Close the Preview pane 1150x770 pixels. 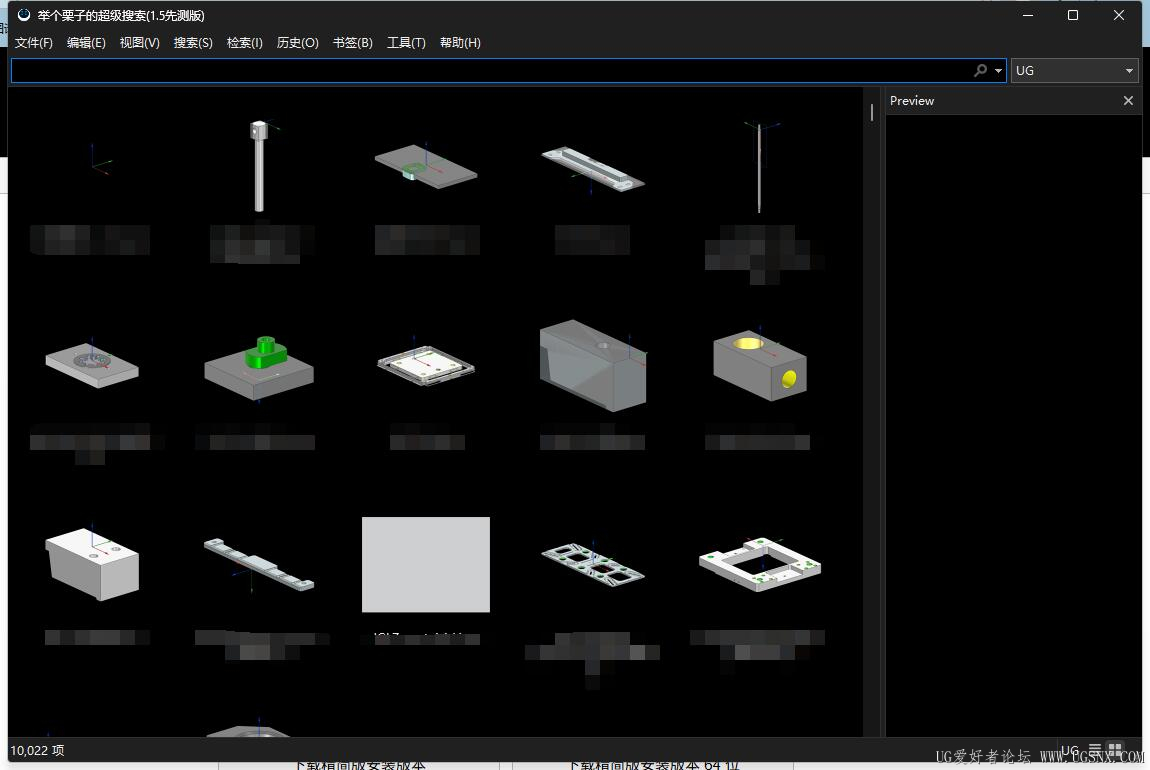point(1128,100)
